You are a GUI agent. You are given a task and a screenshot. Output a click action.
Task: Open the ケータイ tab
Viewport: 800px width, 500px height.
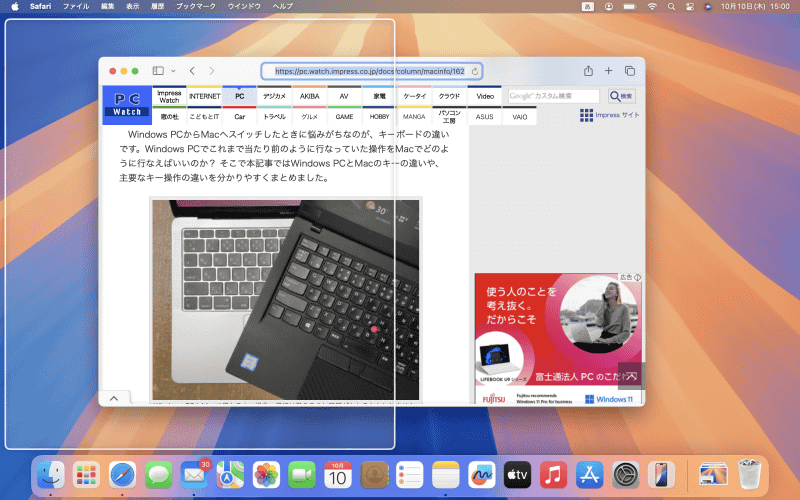(414, 96)
